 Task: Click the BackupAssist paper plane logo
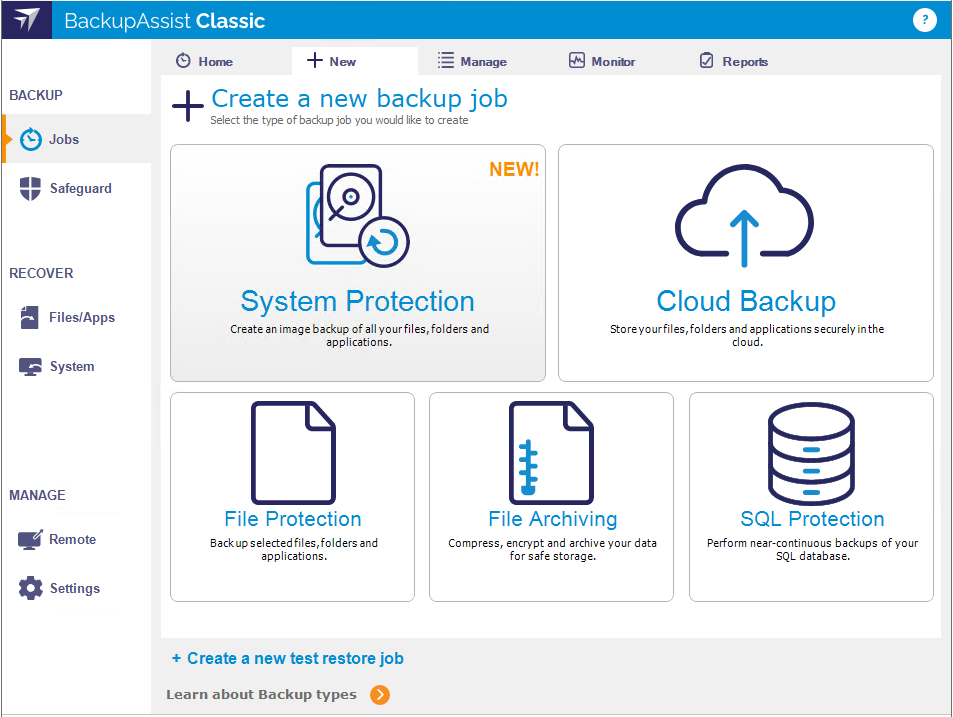[x=27, y=20]
